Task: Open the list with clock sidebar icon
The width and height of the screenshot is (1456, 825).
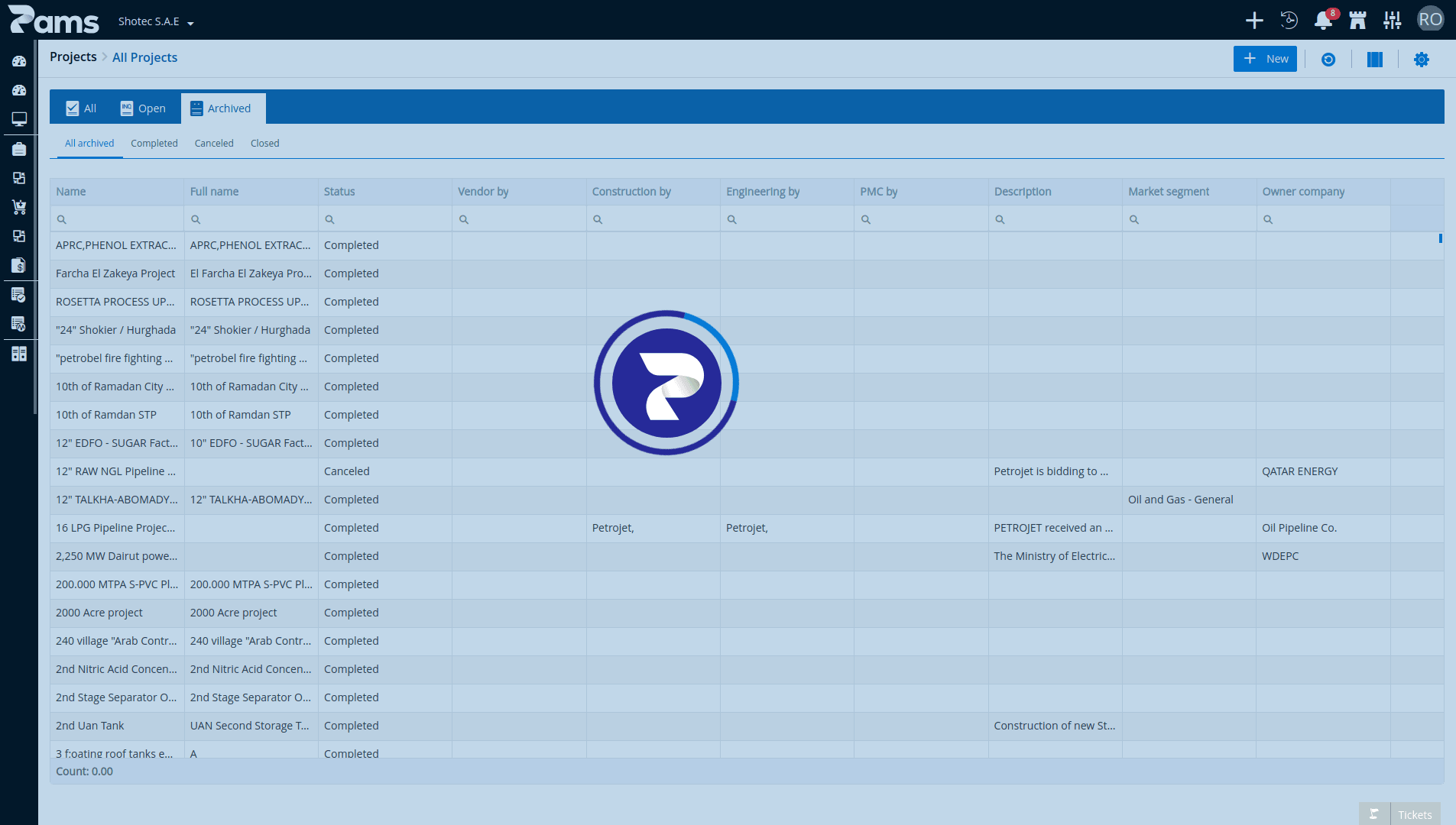Action: point(19,324)
